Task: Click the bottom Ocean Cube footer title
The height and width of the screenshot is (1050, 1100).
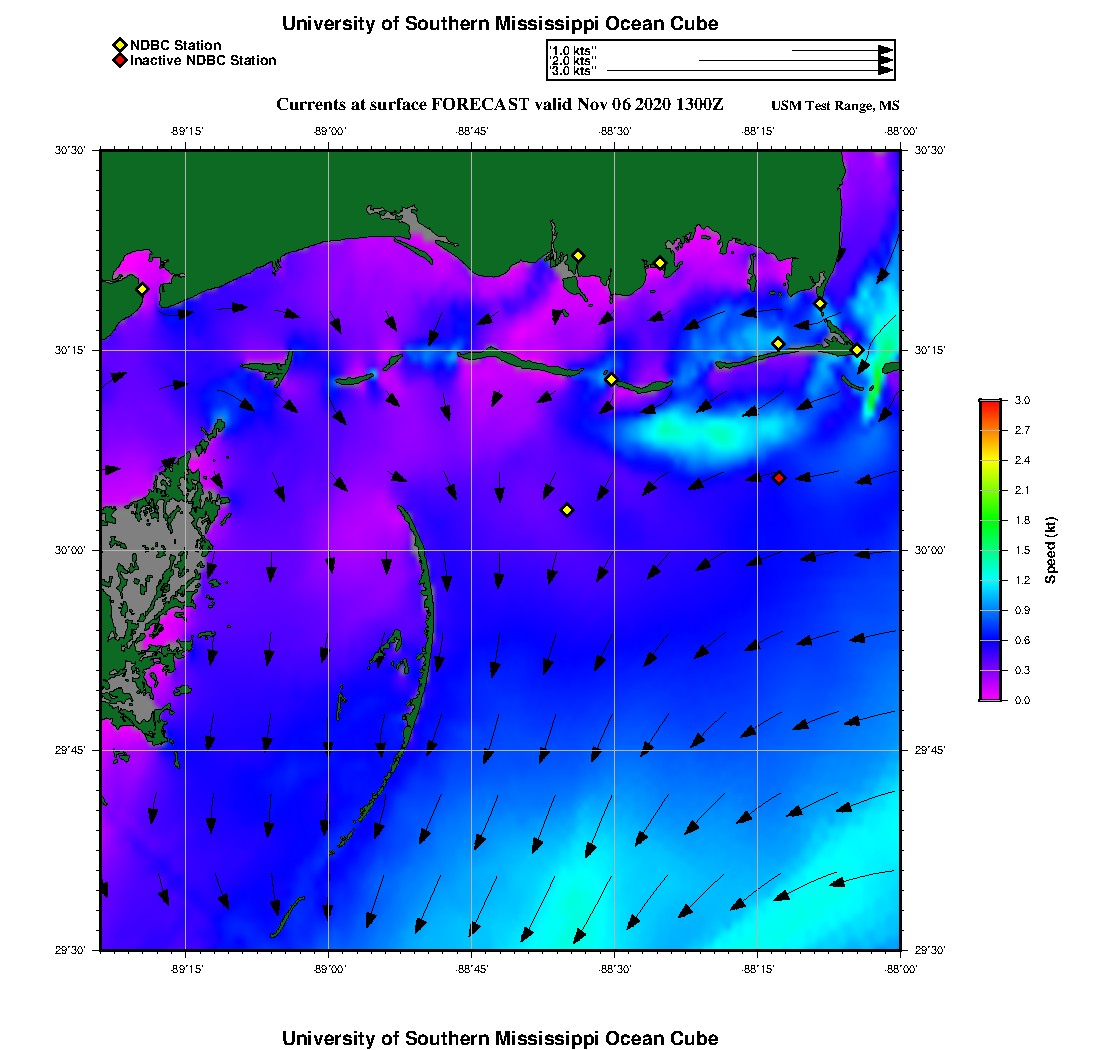Action: click(x=500, y=1038)
